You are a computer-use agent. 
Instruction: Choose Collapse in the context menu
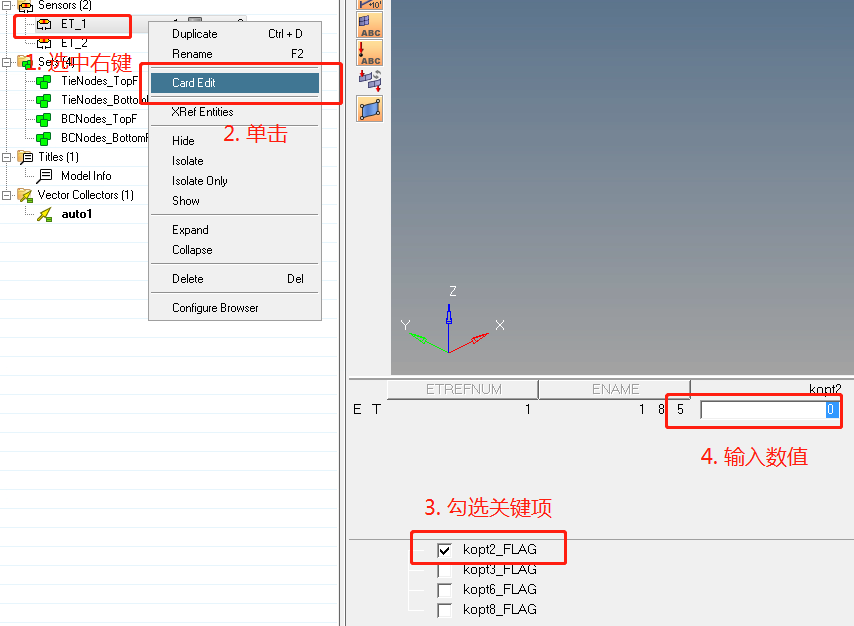tap(235, 250)
